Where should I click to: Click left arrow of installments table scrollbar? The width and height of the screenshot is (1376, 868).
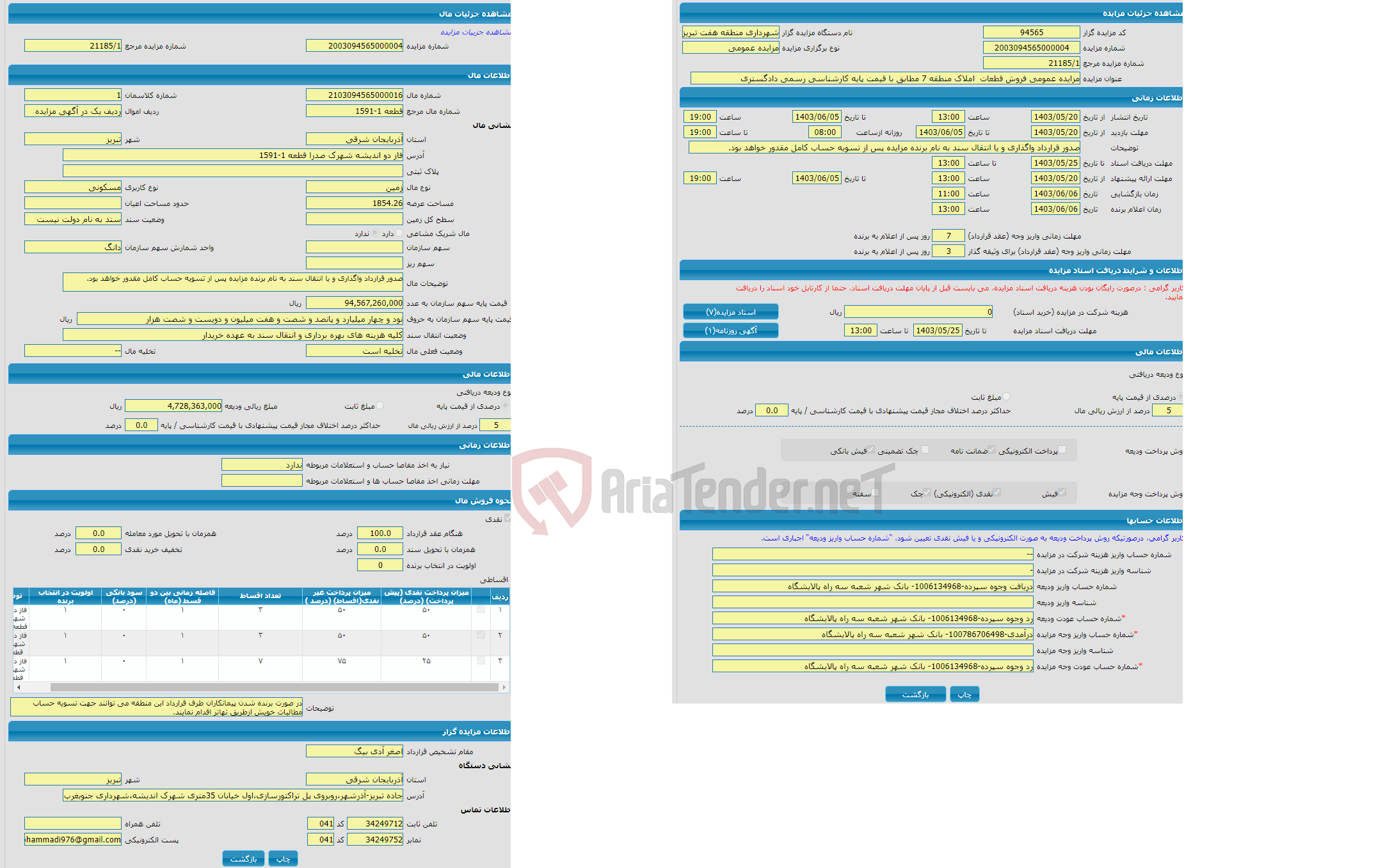click(x=19, y=688)
